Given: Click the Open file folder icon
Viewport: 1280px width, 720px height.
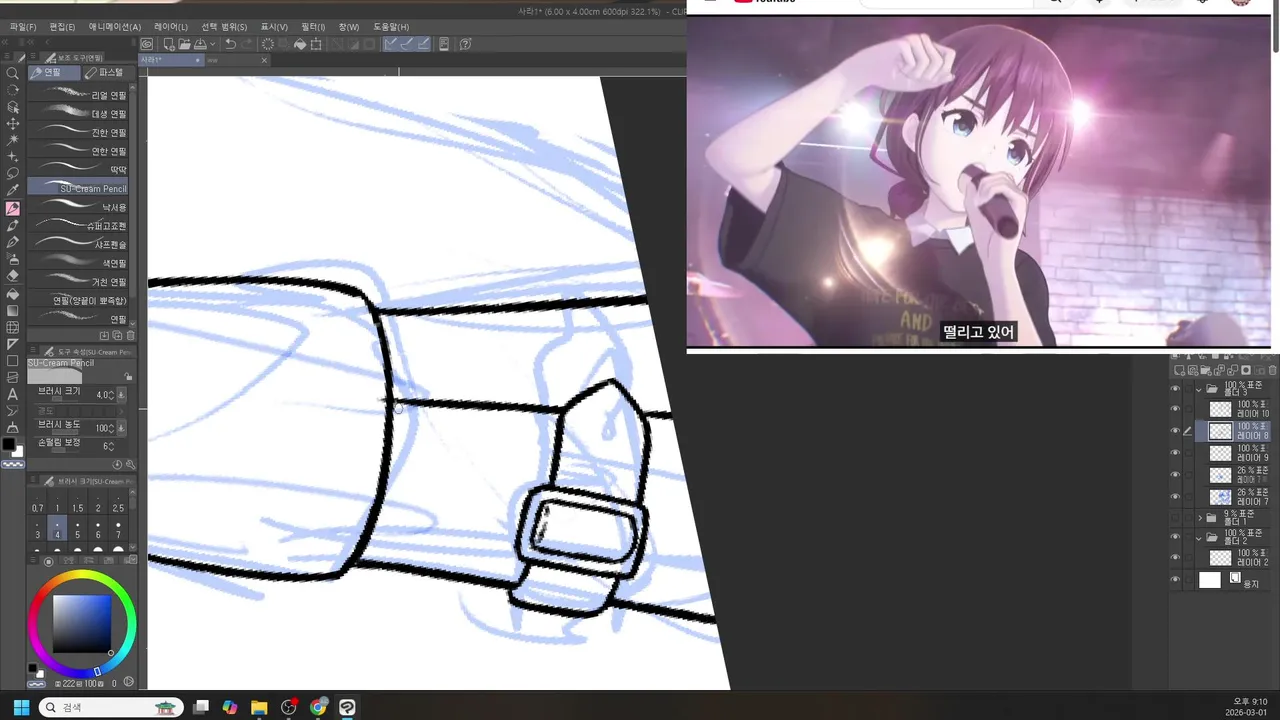Looking at the screenshot, I should point(185,44).
